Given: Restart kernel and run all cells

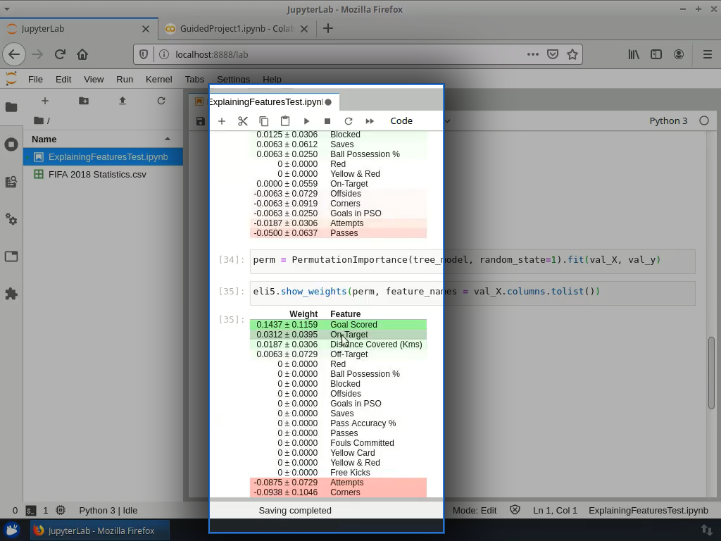Looking at the screenshot, I should [x=370, y=121].
